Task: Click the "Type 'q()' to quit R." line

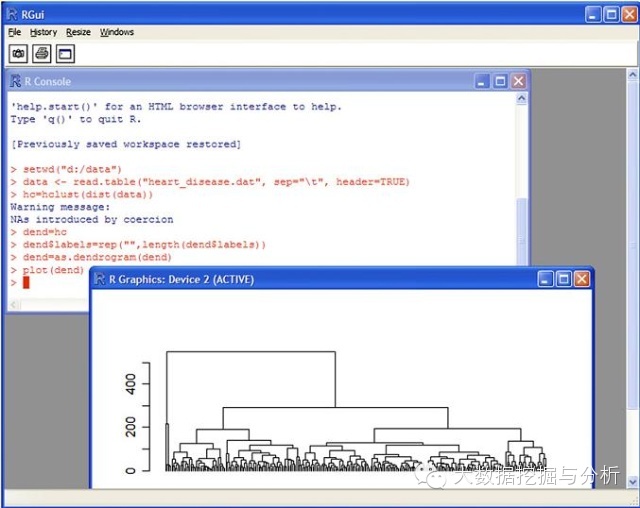Action: point(76,119)
